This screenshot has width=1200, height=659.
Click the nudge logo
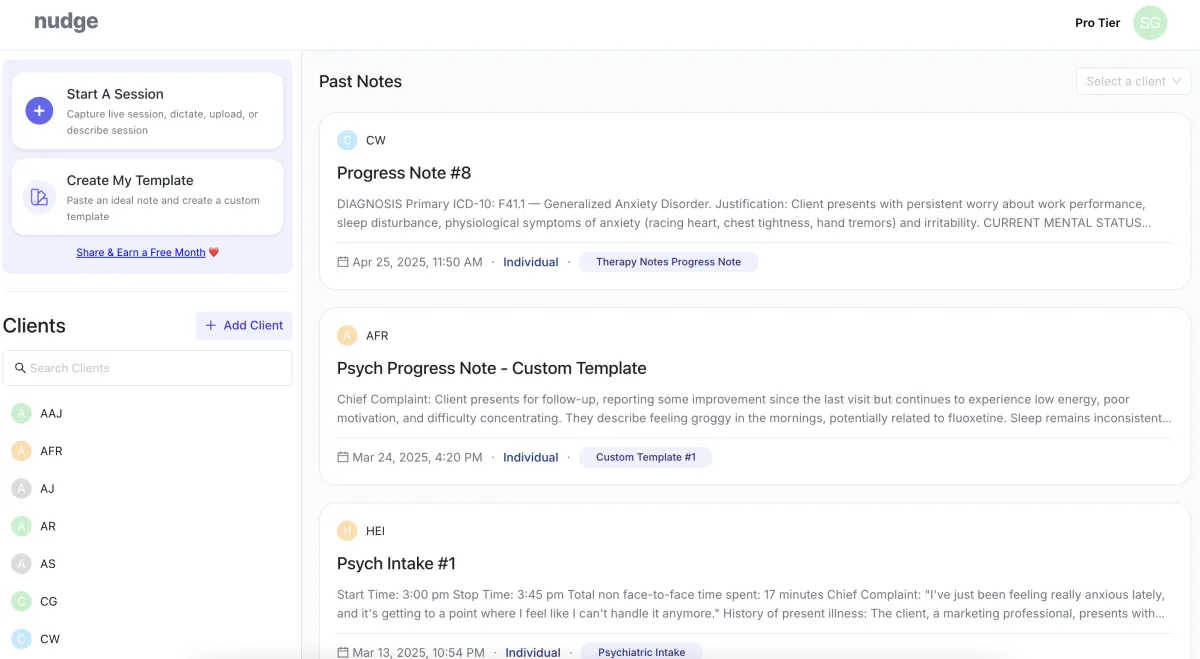pyautogui.click(x=66, y=22)
